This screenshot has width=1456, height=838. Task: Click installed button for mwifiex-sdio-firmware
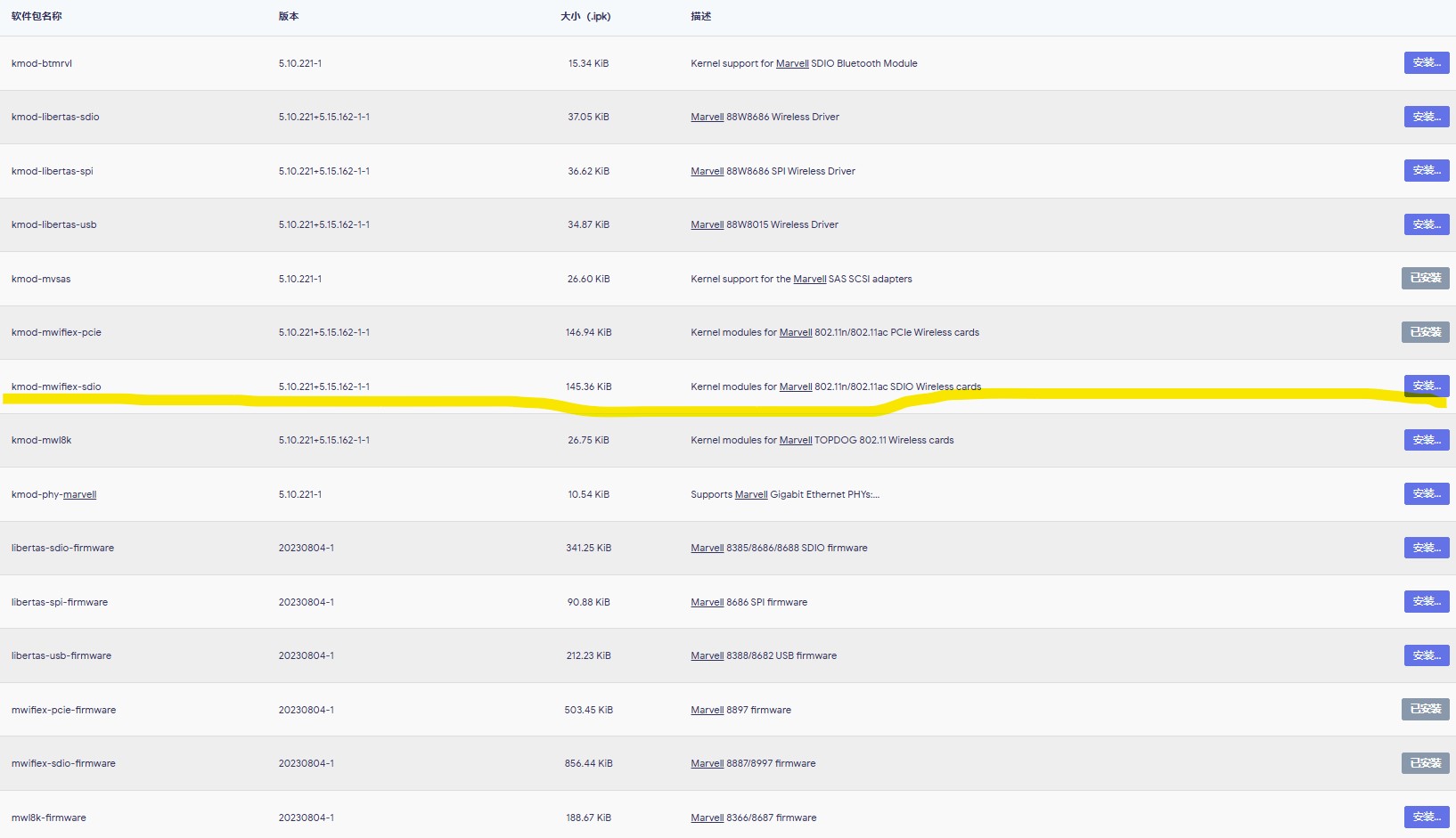tap(1425, 763)
